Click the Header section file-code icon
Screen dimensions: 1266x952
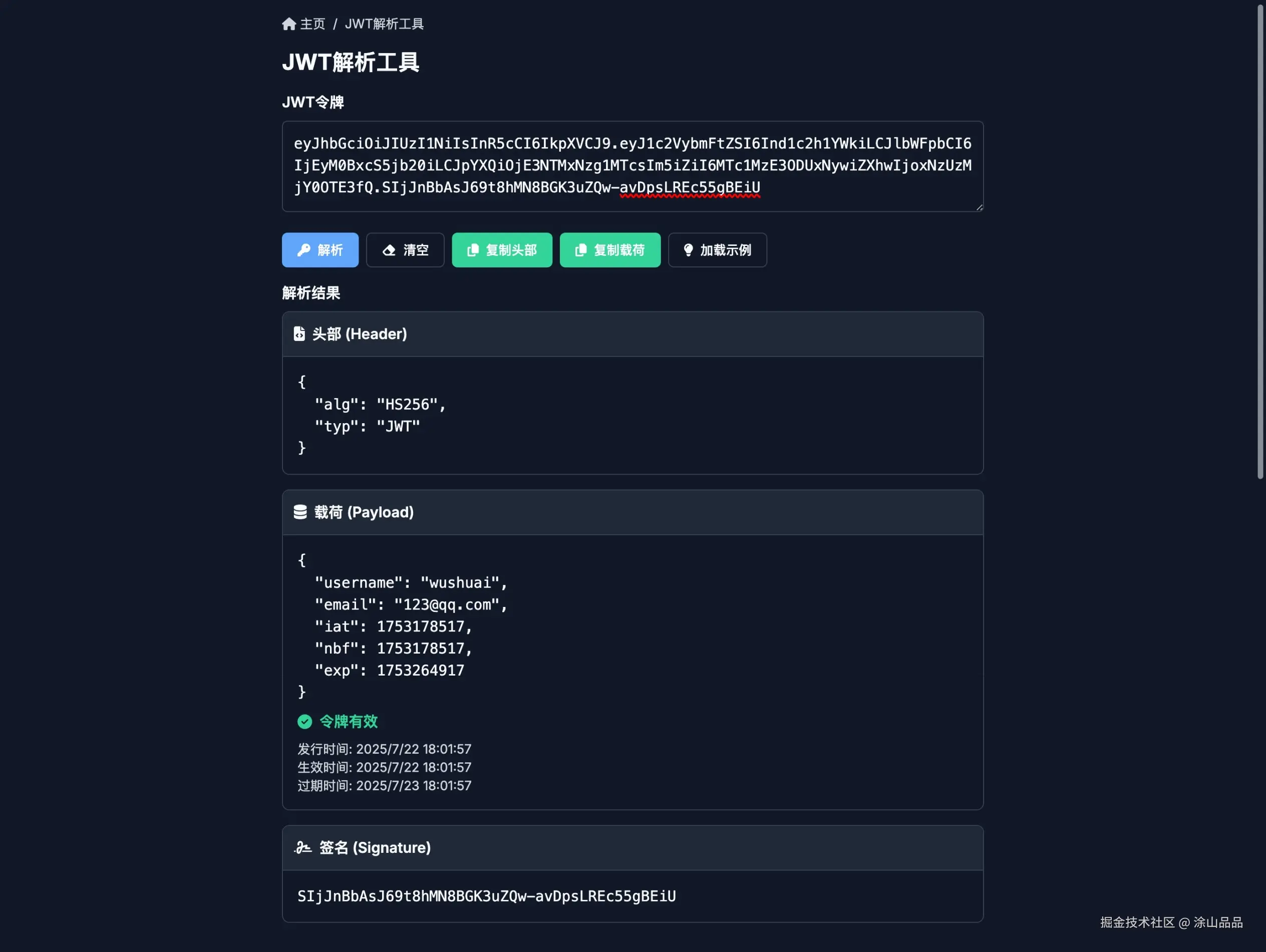(299, 334)
